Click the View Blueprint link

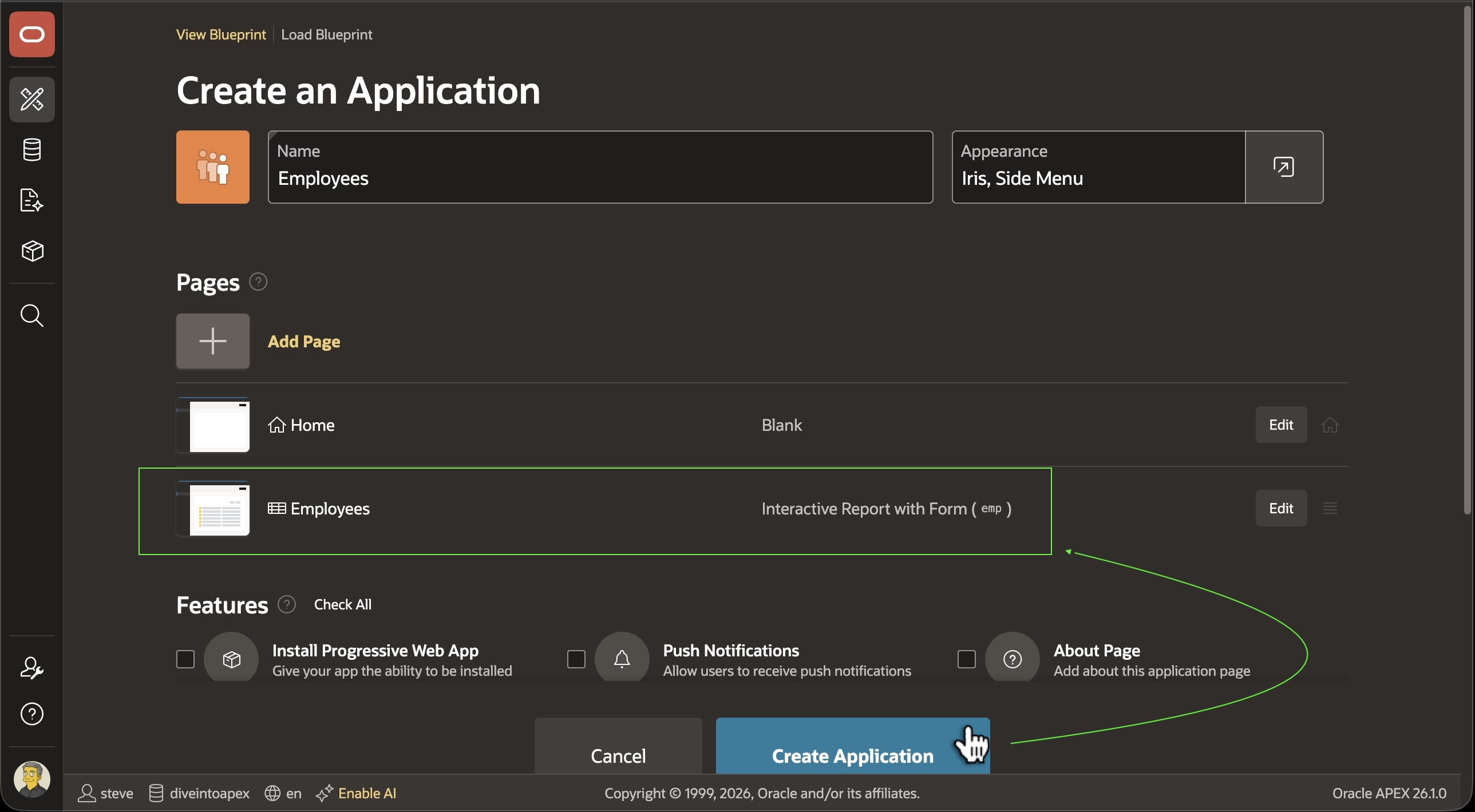coord(221,34)
